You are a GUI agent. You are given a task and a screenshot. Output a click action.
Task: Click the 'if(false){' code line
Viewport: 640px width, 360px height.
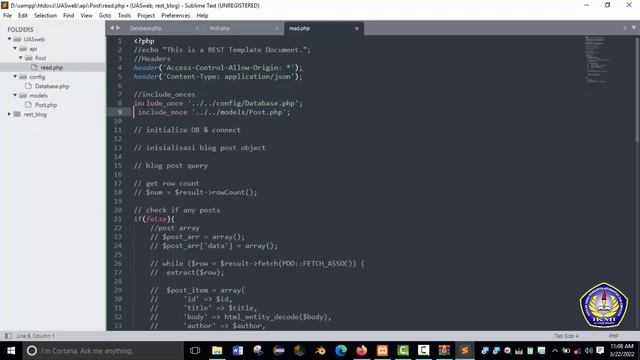[x=154, y=219]
